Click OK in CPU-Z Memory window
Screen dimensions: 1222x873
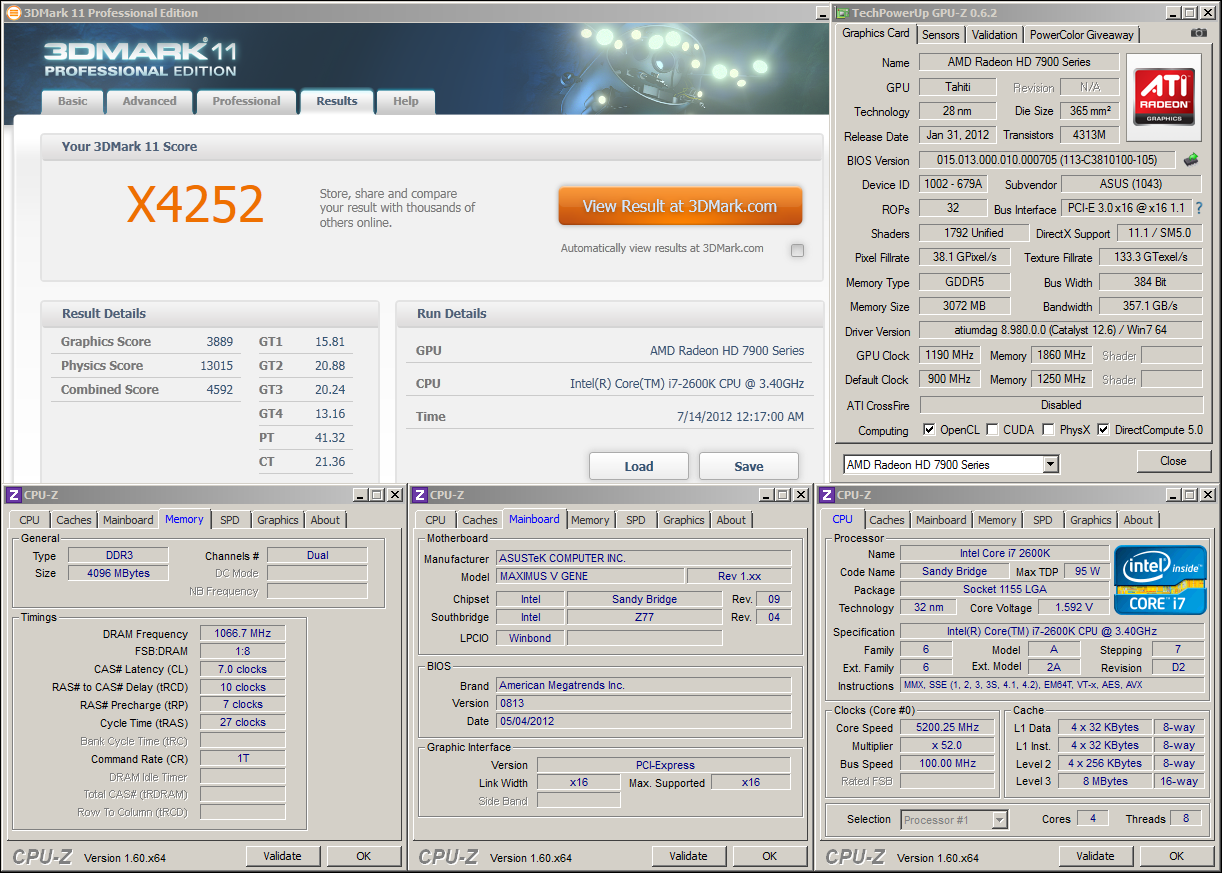364,856
